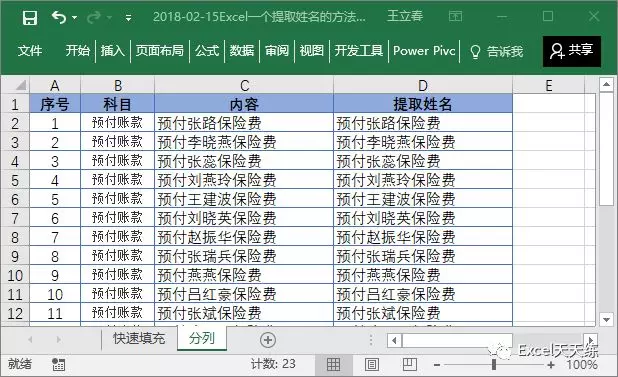Select column D header

(x=423, y=85)
